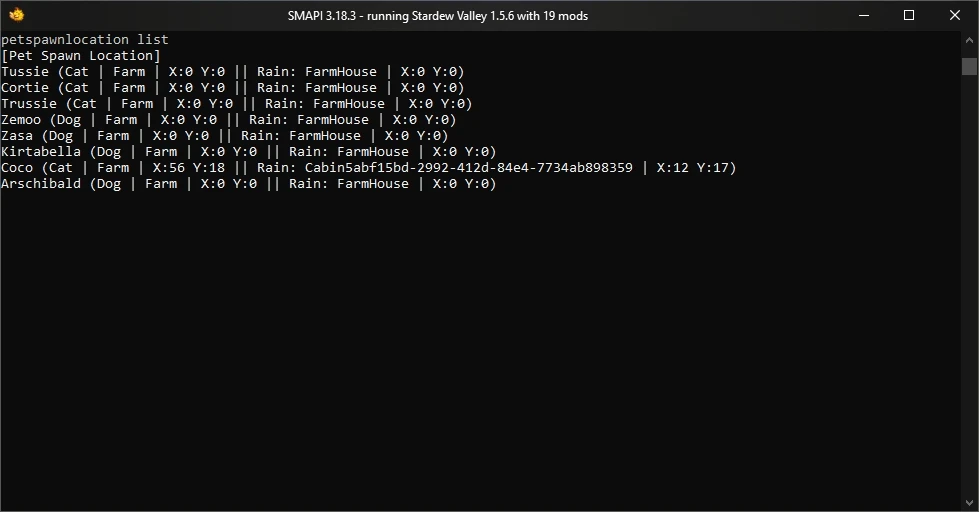979x512 pixels.
Task: Click the Trussie cat entry line
Action: 237,104
